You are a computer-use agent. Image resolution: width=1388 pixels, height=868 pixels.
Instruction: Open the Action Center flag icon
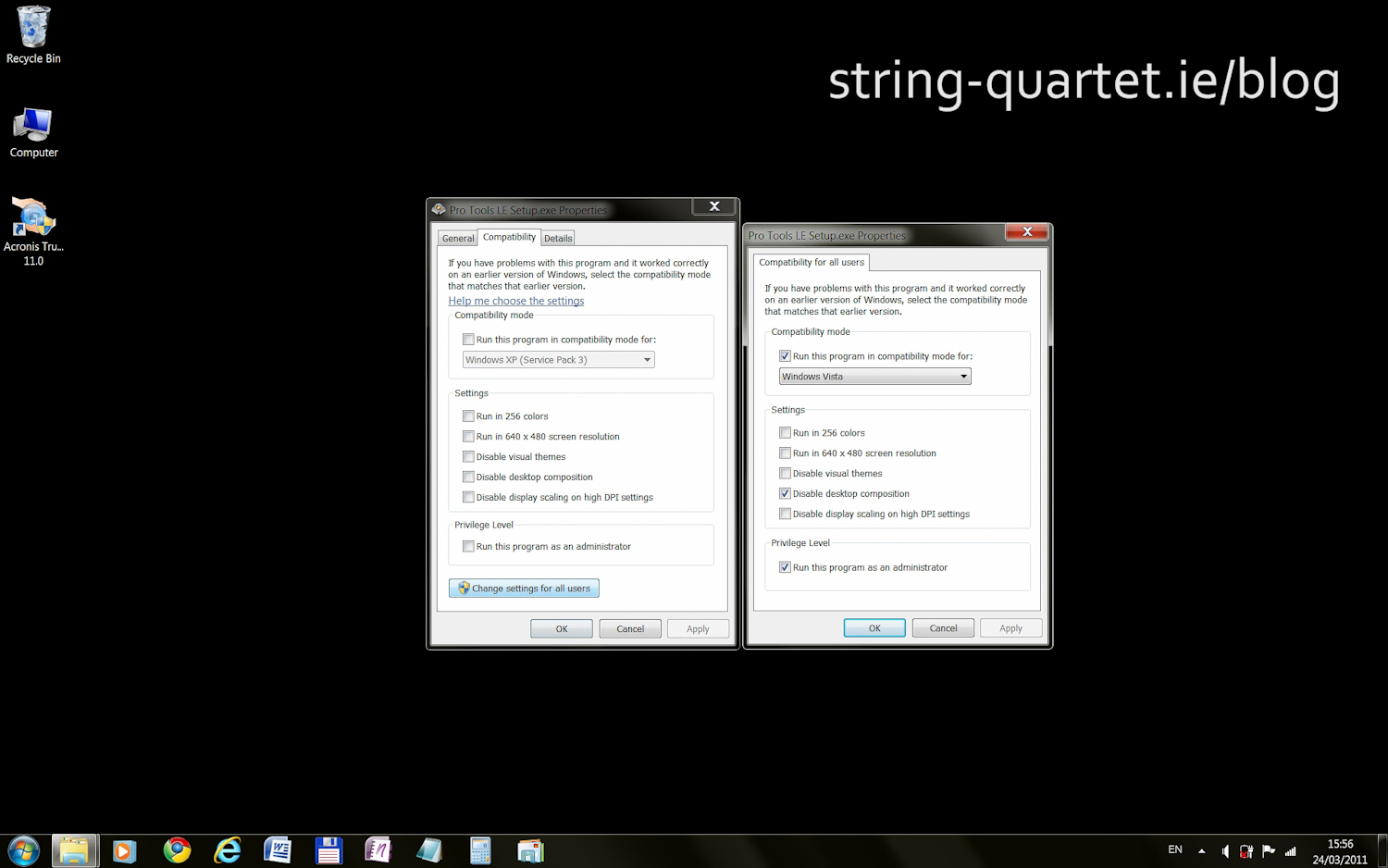pos(1269,851)
